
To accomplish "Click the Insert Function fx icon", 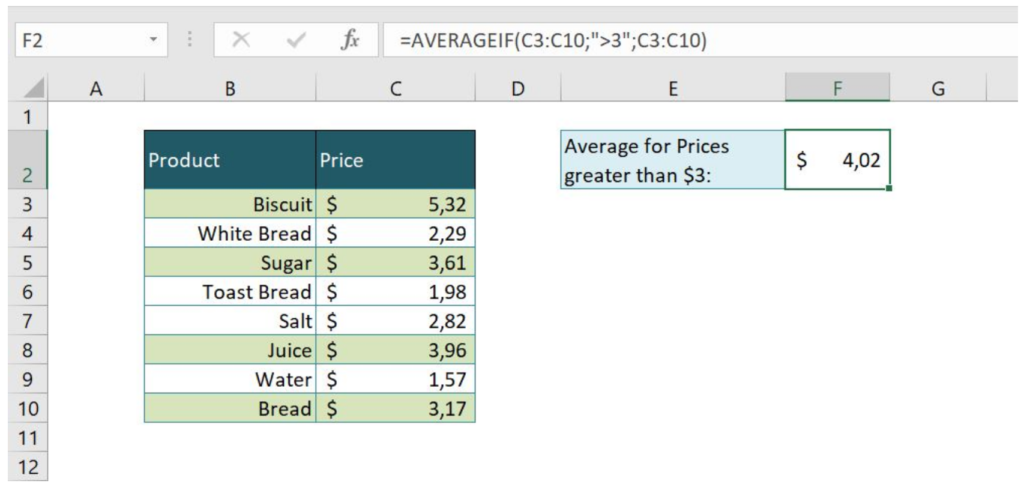I will 350,41.
